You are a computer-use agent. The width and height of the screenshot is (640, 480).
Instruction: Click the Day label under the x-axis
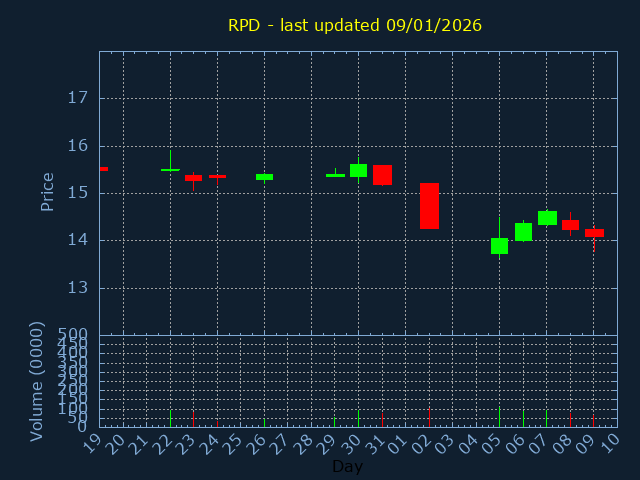pyautogui.click(x=347, y=467)
